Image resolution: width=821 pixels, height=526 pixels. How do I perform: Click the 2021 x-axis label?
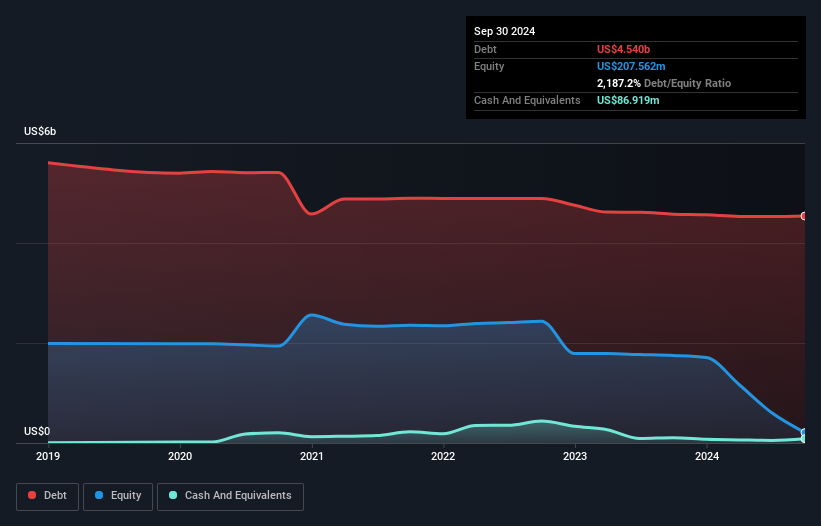tap(312, 456)
